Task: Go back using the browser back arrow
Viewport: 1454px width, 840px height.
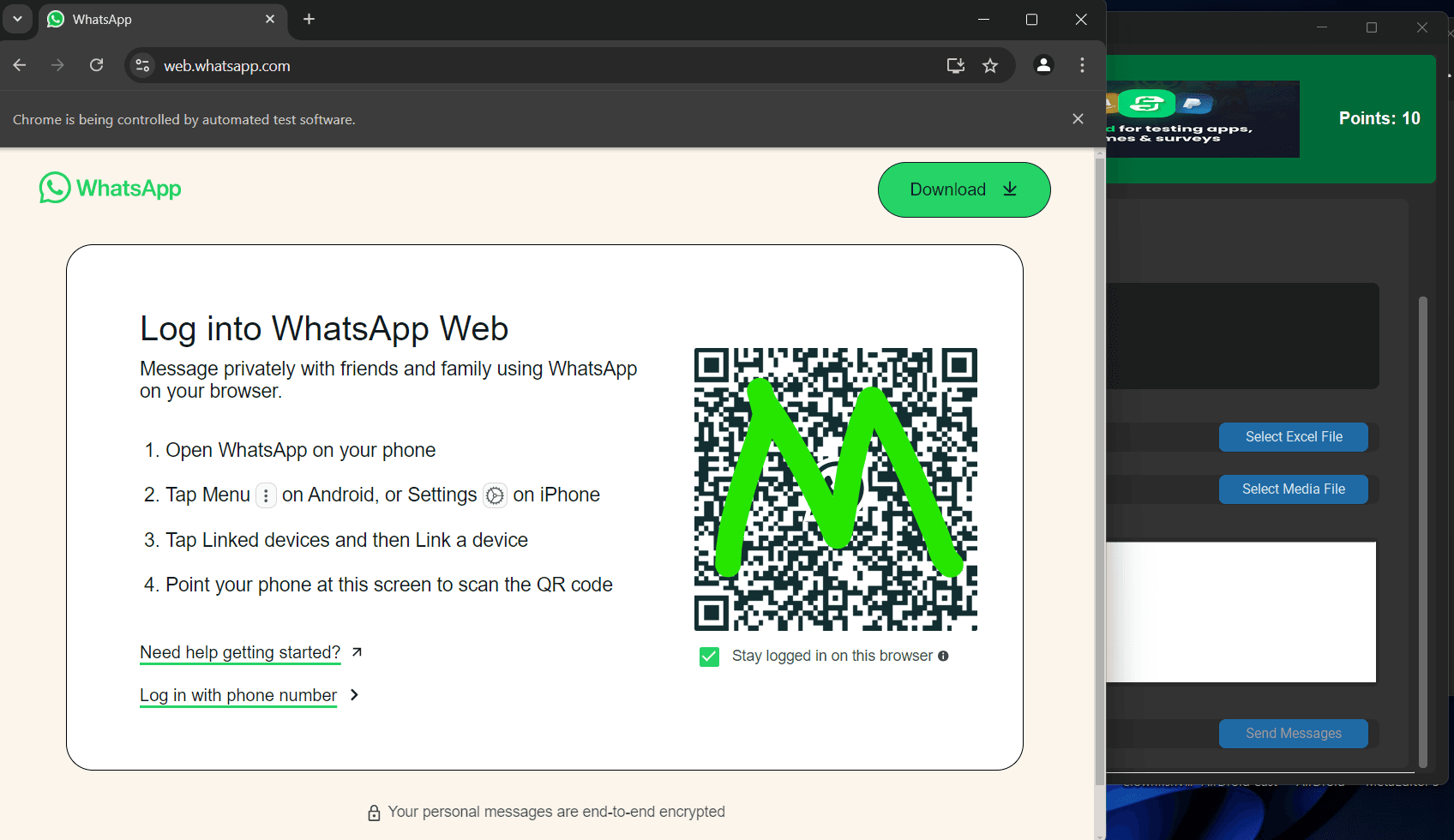Action: tap(20, 65)
